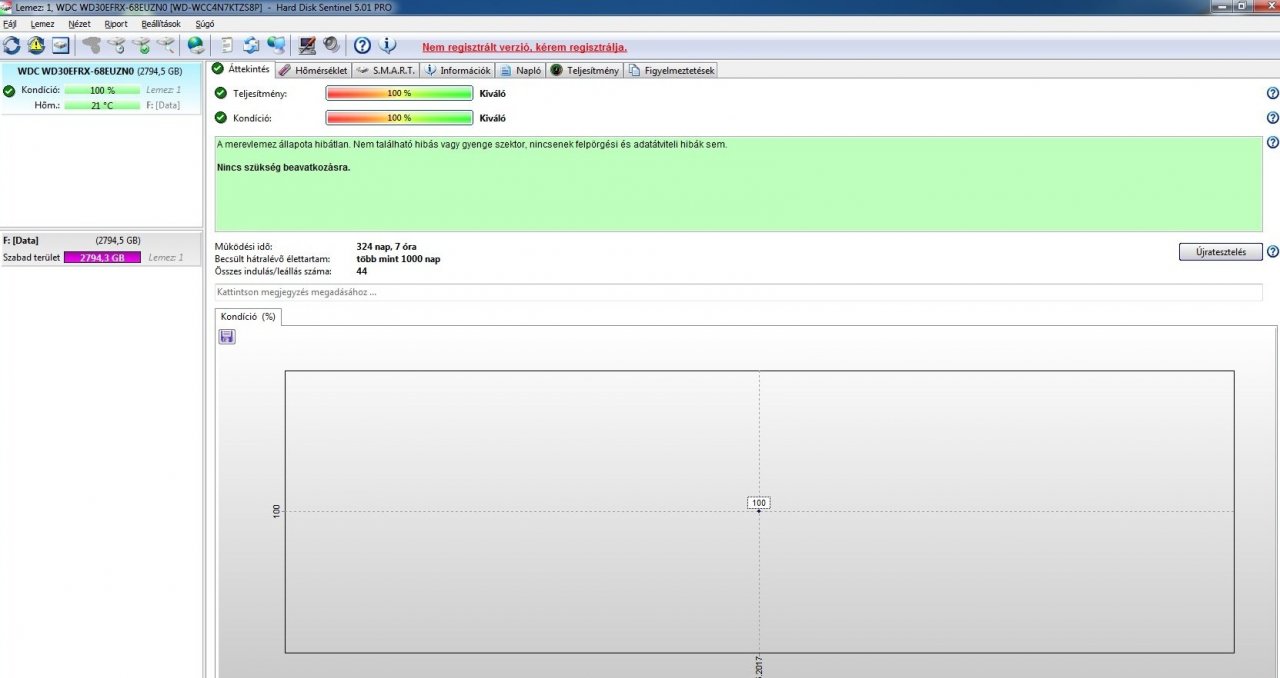Click the magenta 2794,3 GB free space bar

click(x=102, y=257)
